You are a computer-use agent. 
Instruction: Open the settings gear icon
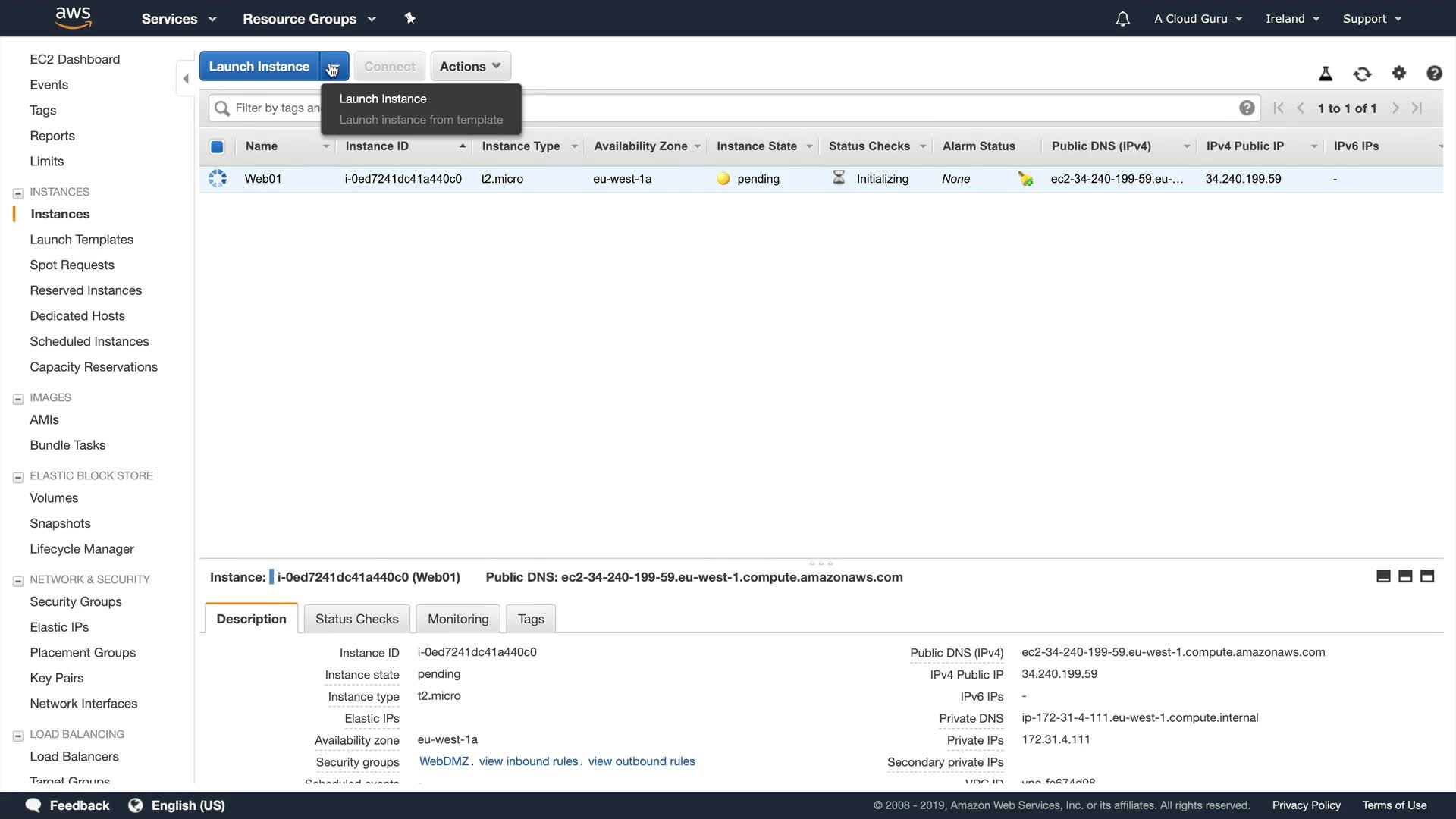(x=1399, y=73)
